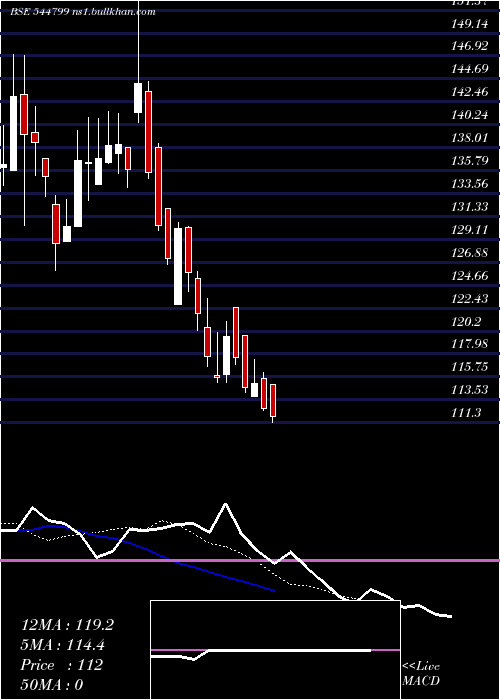
Task: Click the 140.24 price axis label
Action: 470,115
